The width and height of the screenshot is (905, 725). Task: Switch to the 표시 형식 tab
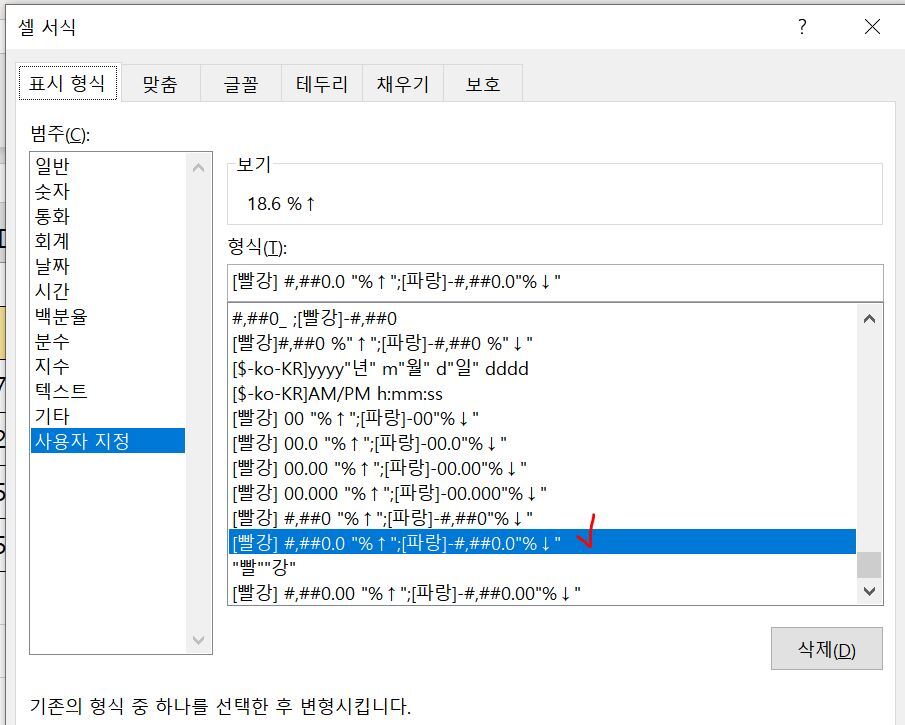[x=68, y=84]
